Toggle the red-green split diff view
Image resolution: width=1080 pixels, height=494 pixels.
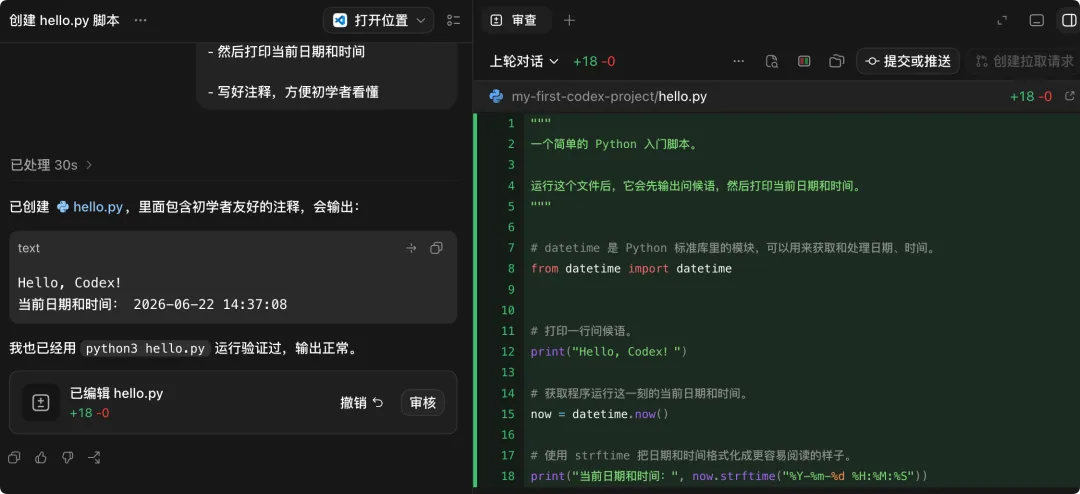pos(804,61)
